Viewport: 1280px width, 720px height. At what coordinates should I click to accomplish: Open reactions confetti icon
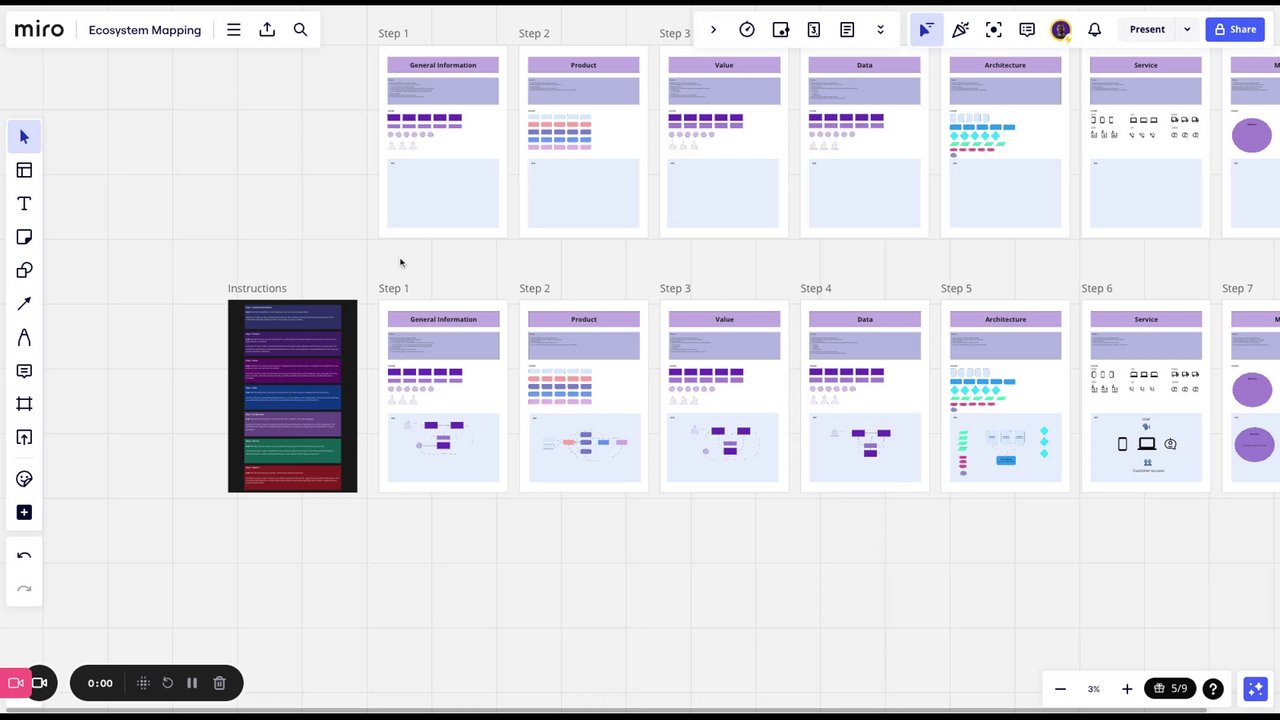960,30
